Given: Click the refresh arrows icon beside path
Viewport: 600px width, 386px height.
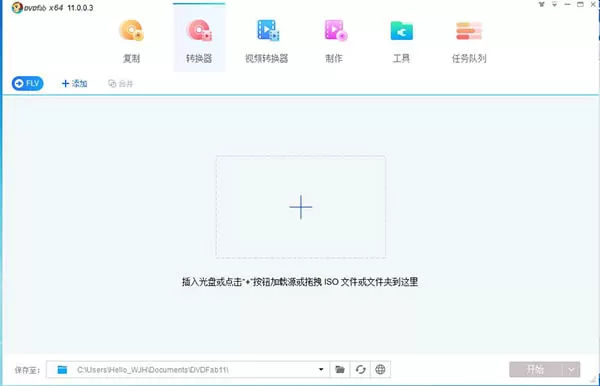Looking at the screenshot, I should pyautogui.click(x=360, y=370).
